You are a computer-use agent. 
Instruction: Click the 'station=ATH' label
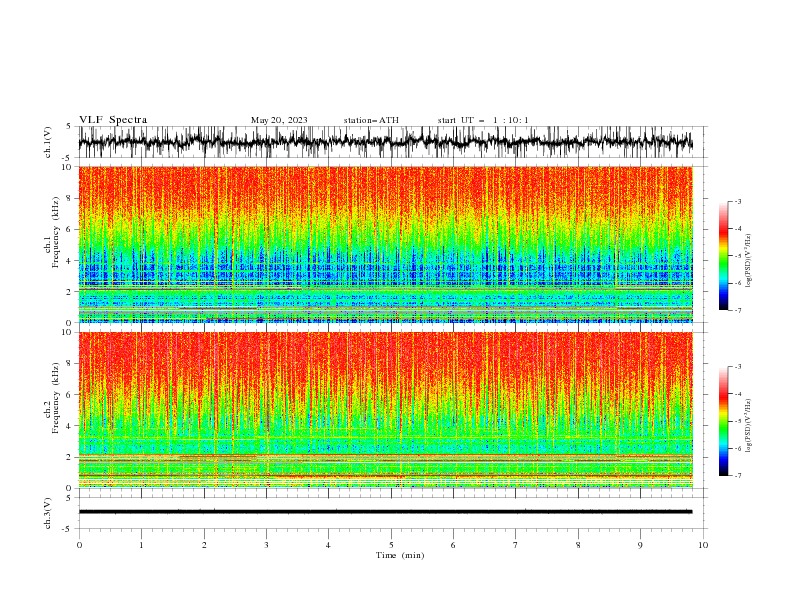coord(371,120)
